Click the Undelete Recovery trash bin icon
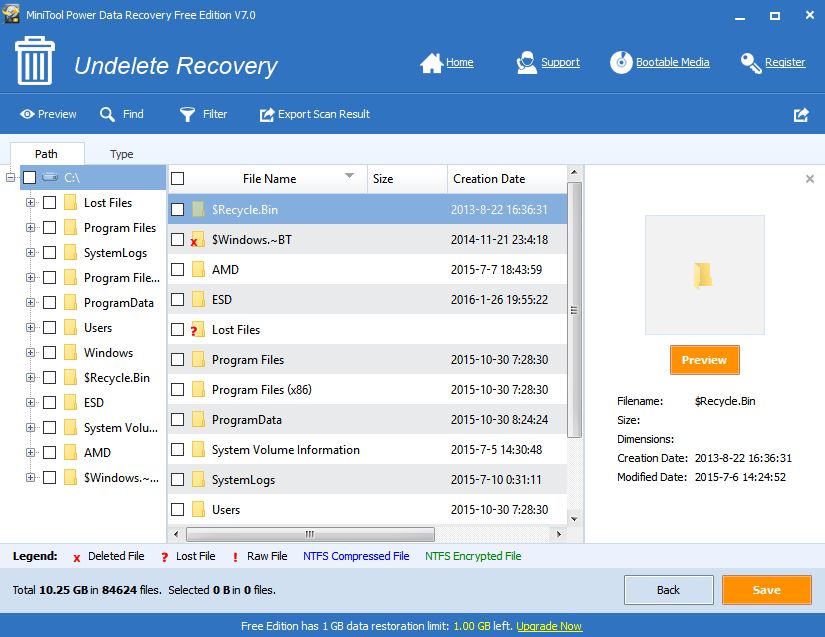 click(x=35, y=61)
